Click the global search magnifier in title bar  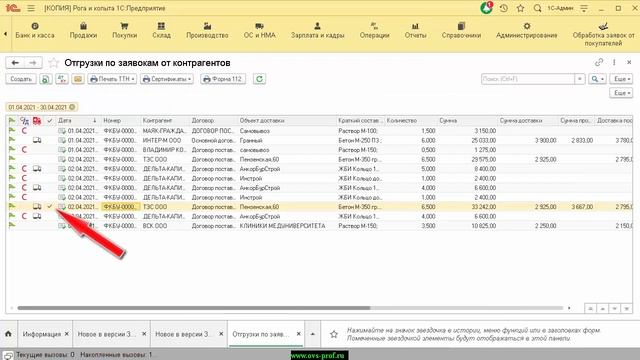(x=538, y=8)
